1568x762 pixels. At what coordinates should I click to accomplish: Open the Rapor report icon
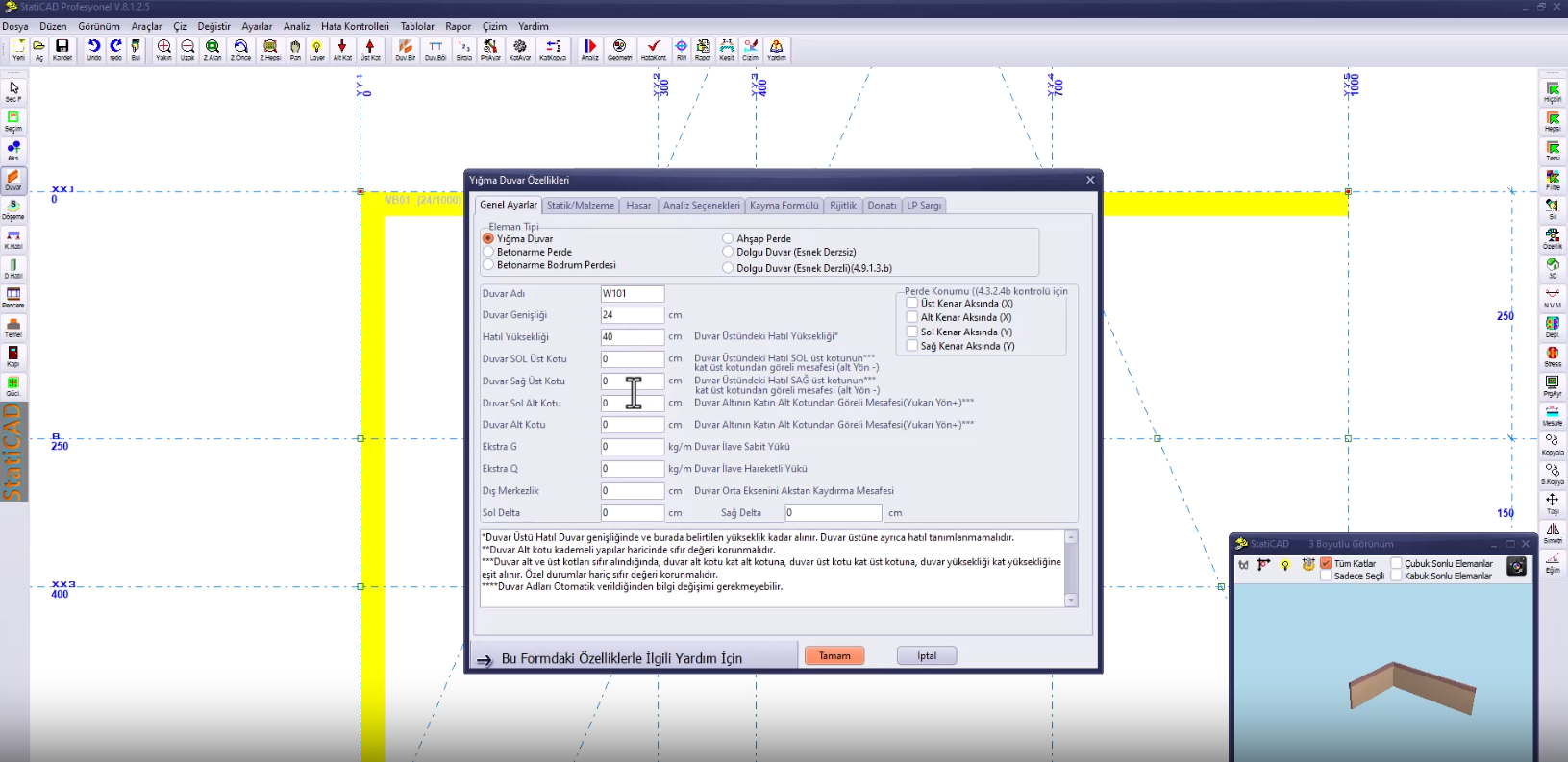point(704,50)
